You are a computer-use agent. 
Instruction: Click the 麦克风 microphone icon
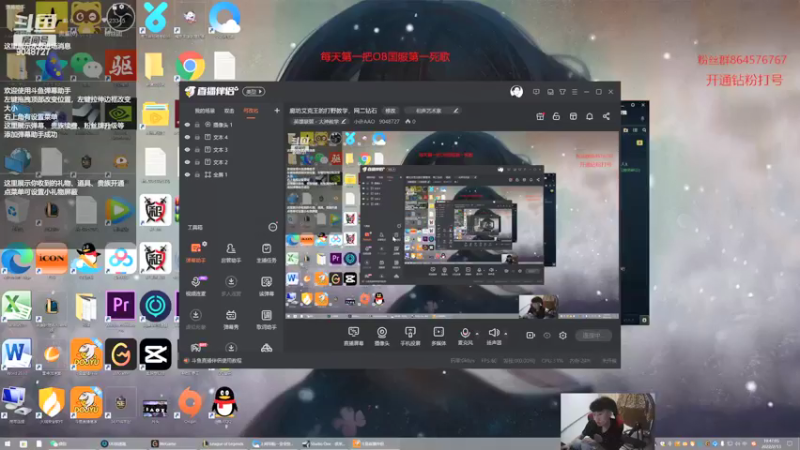pyautogui.click(x=465, y=333)
